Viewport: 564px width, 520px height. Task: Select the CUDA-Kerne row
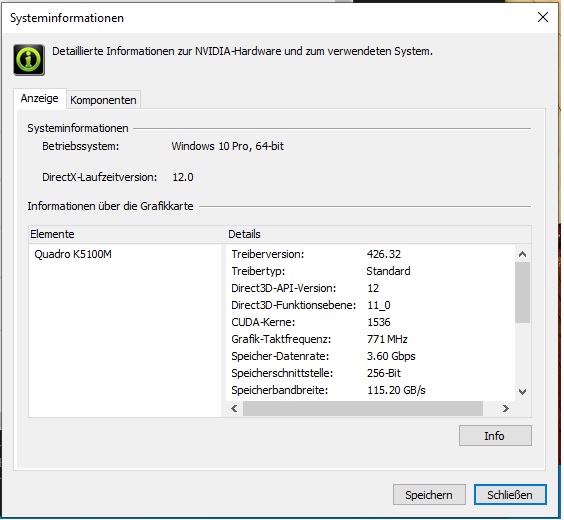tap(370, 322)
